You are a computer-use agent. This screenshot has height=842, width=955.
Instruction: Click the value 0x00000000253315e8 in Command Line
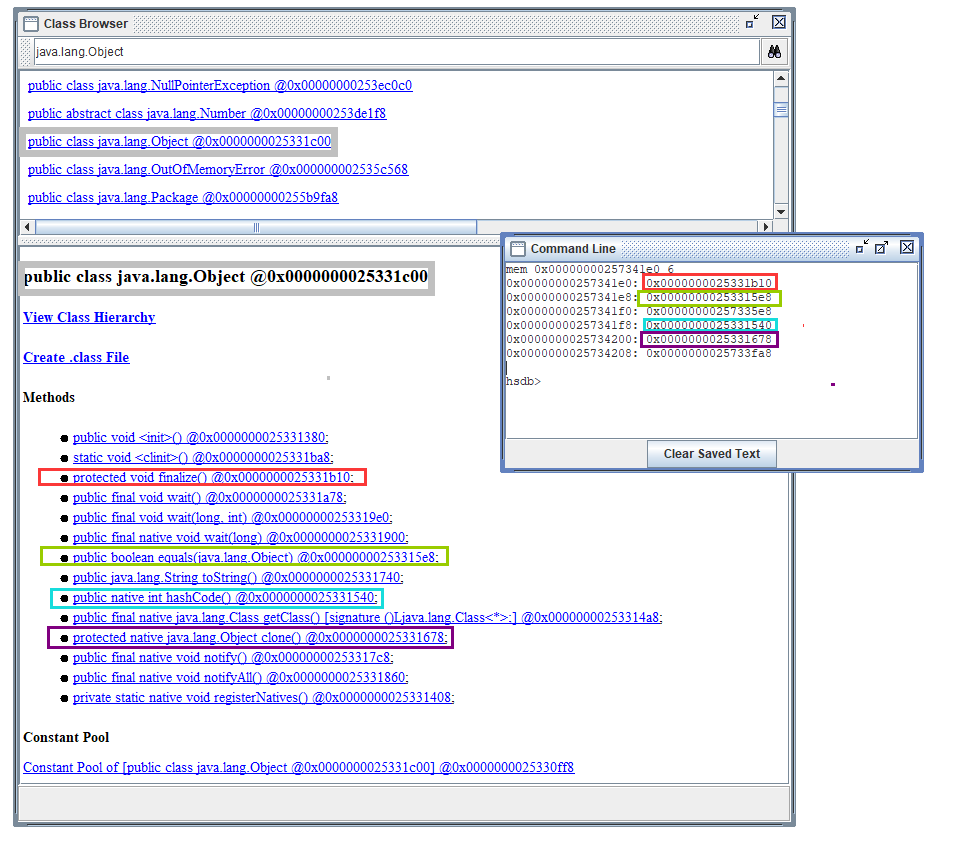click(x=709, y=297)
